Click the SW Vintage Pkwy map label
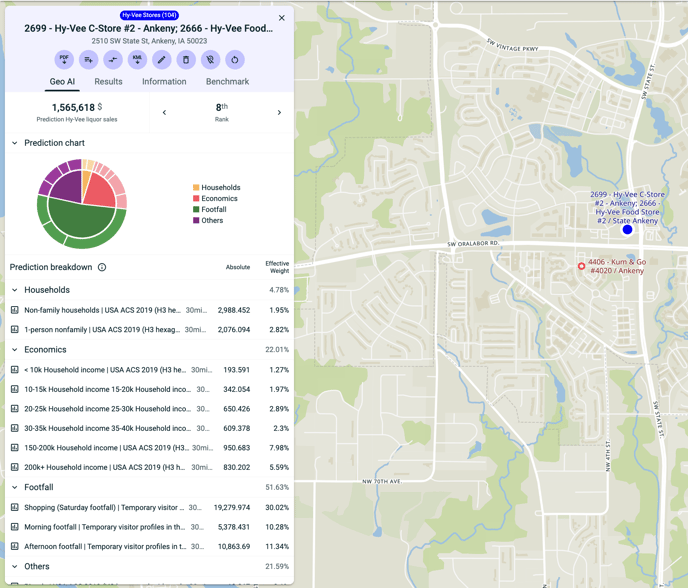 tap(512, 45)
